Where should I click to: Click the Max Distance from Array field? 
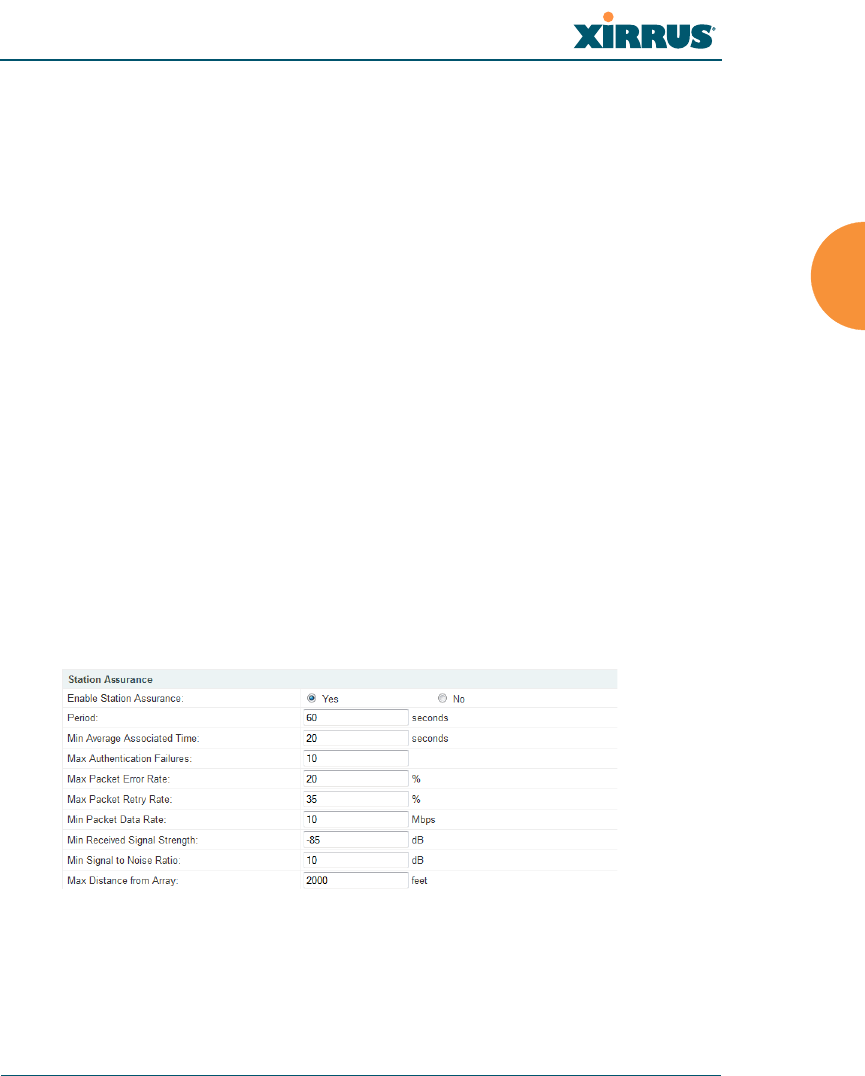point(355,880)
